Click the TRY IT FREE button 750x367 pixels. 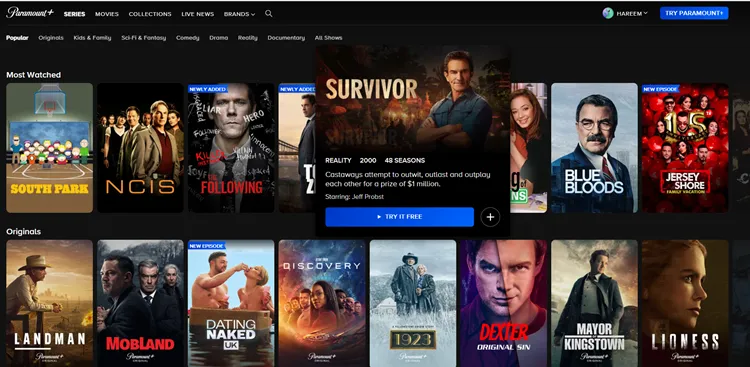point(399,217)
